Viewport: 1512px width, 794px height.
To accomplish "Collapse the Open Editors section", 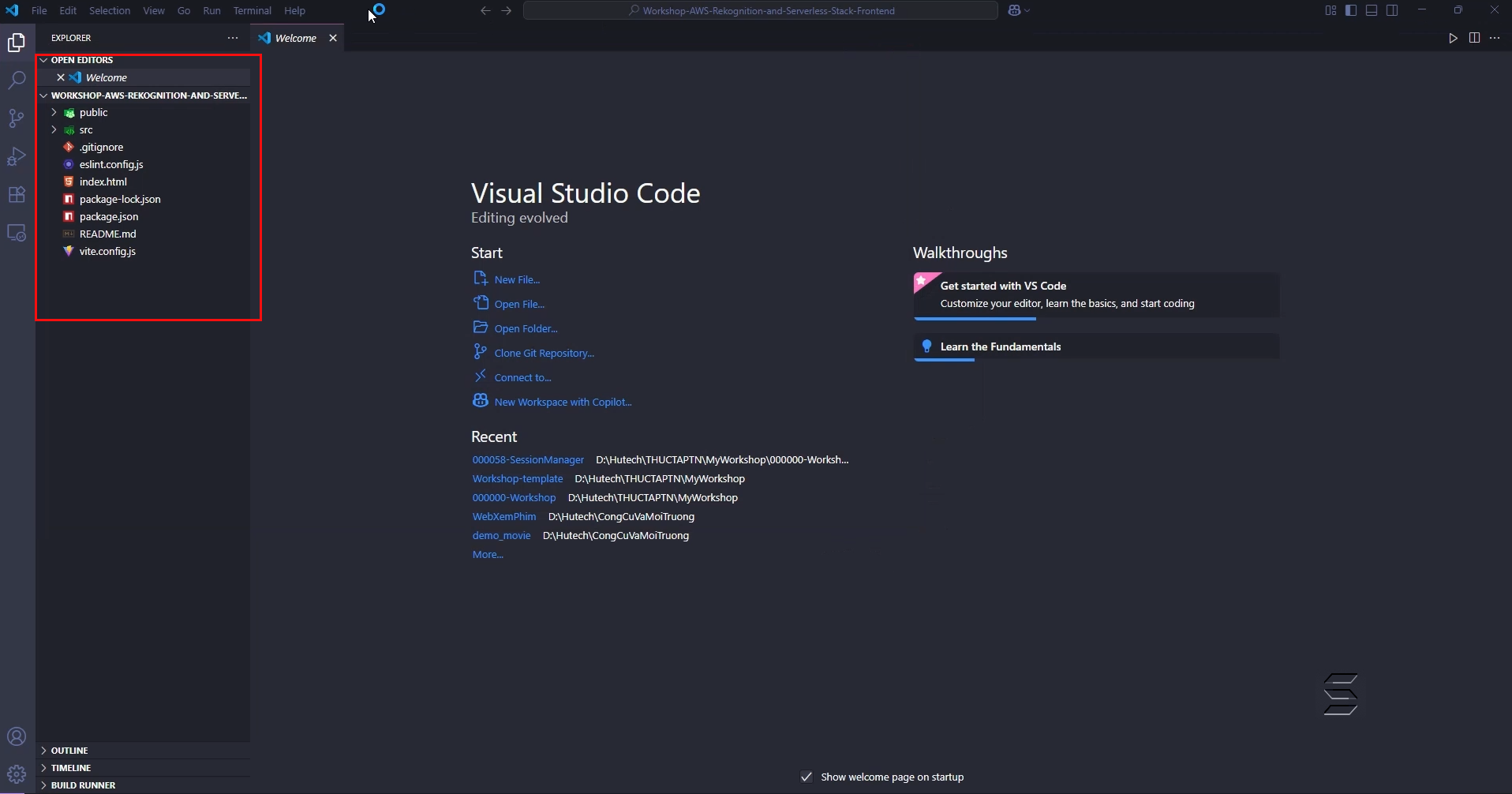I will (x=43, y=60).
